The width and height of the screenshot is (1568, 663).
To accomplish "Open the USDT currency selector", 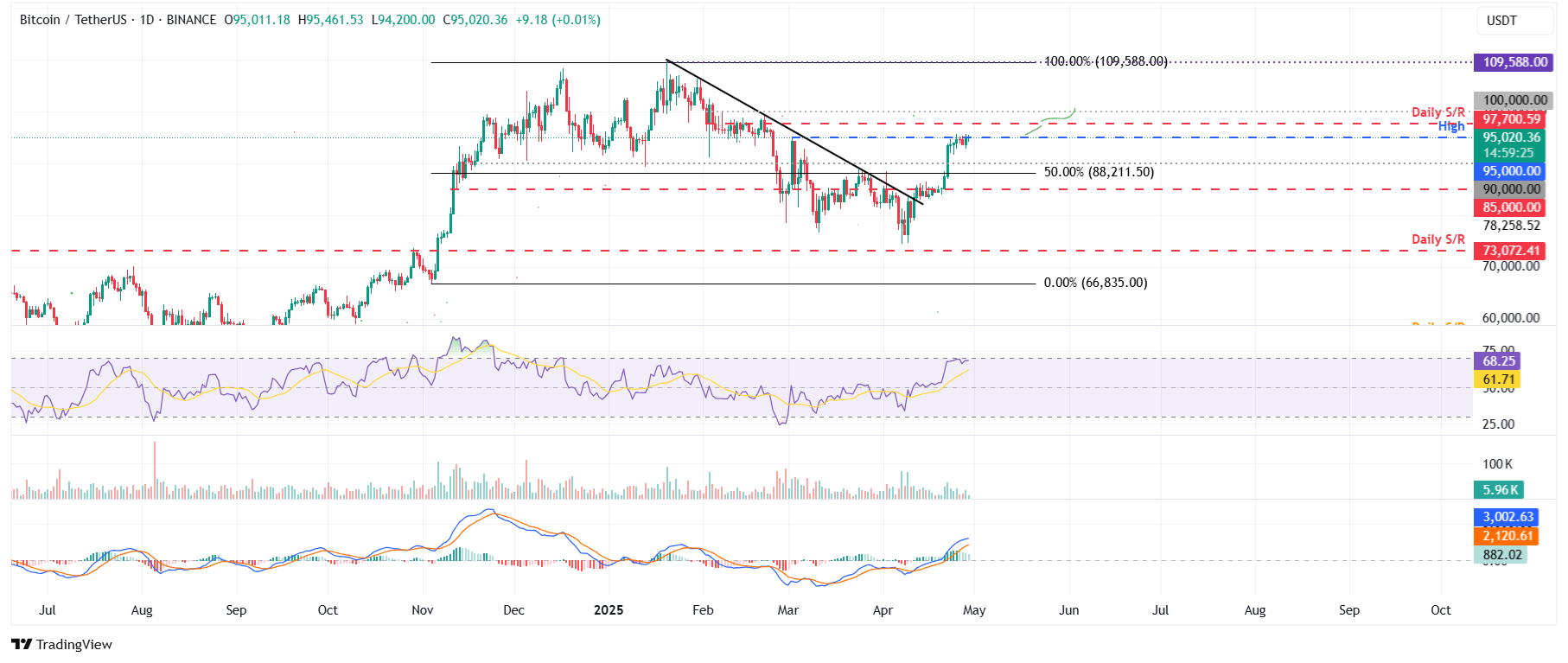I will pyautogui.click(x=1514, y=21).
